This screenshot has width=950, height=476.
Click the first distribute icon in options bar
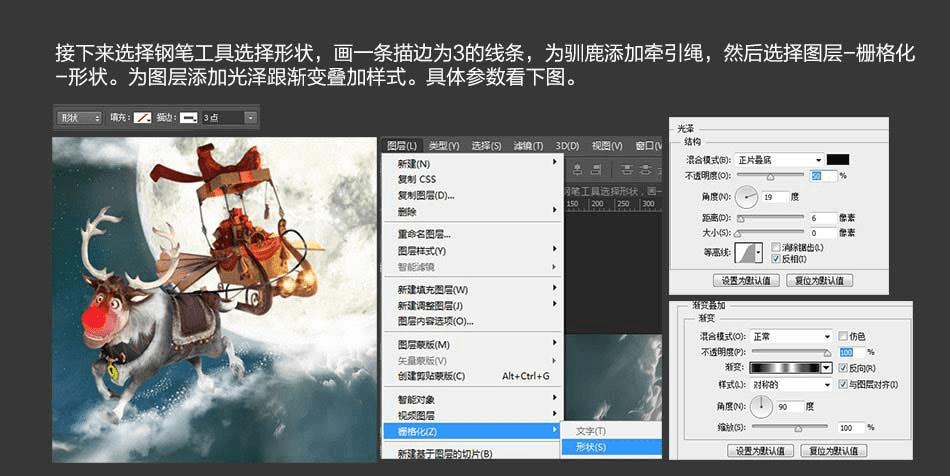tap(626, 170)
